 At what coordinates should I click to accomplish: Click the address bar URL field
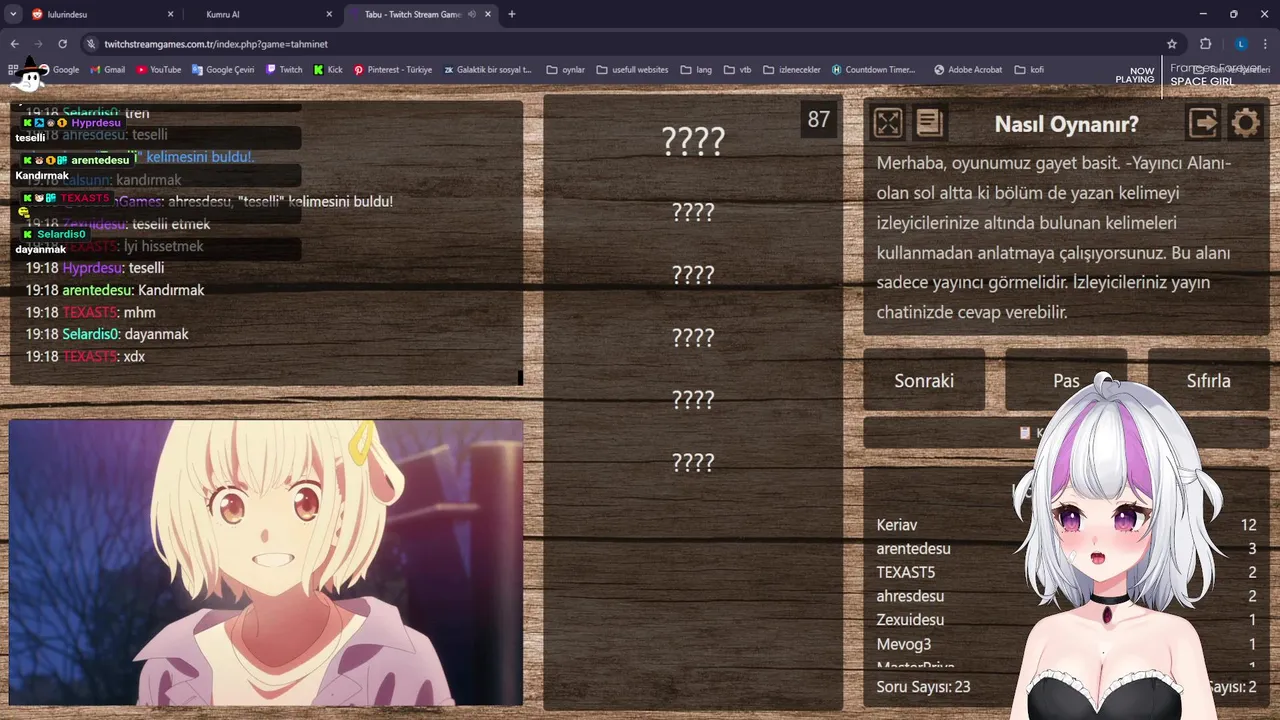pos(620,44)
